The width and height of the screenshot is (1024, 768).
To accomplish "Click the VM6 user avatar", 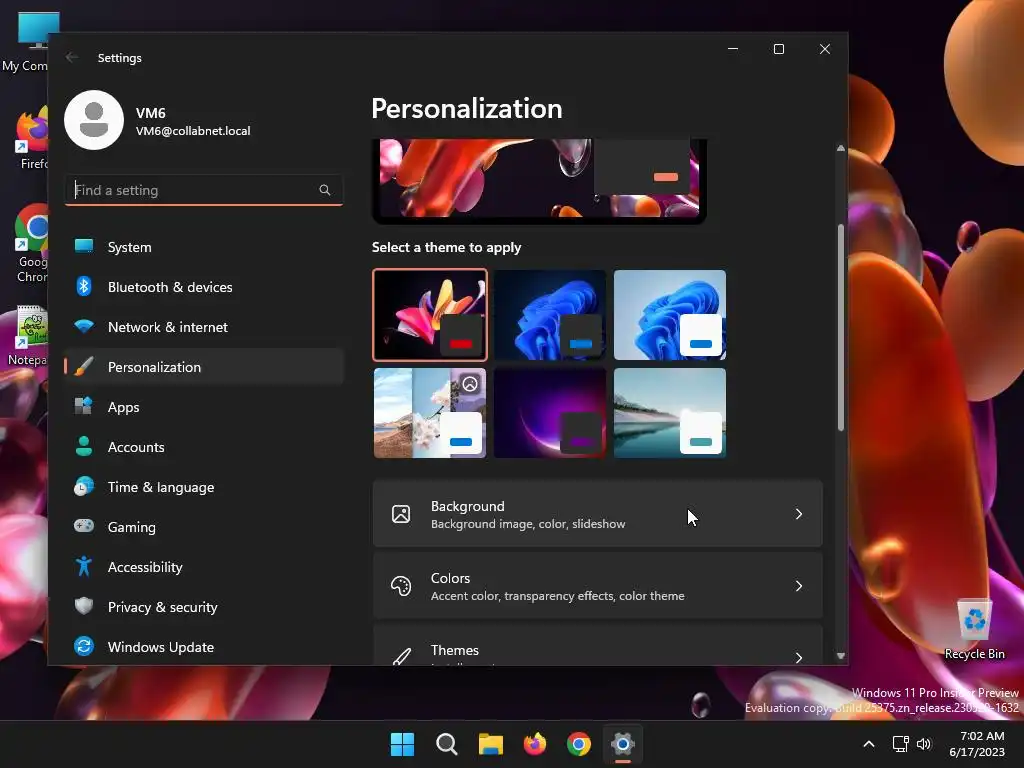I will coord(94,120).
